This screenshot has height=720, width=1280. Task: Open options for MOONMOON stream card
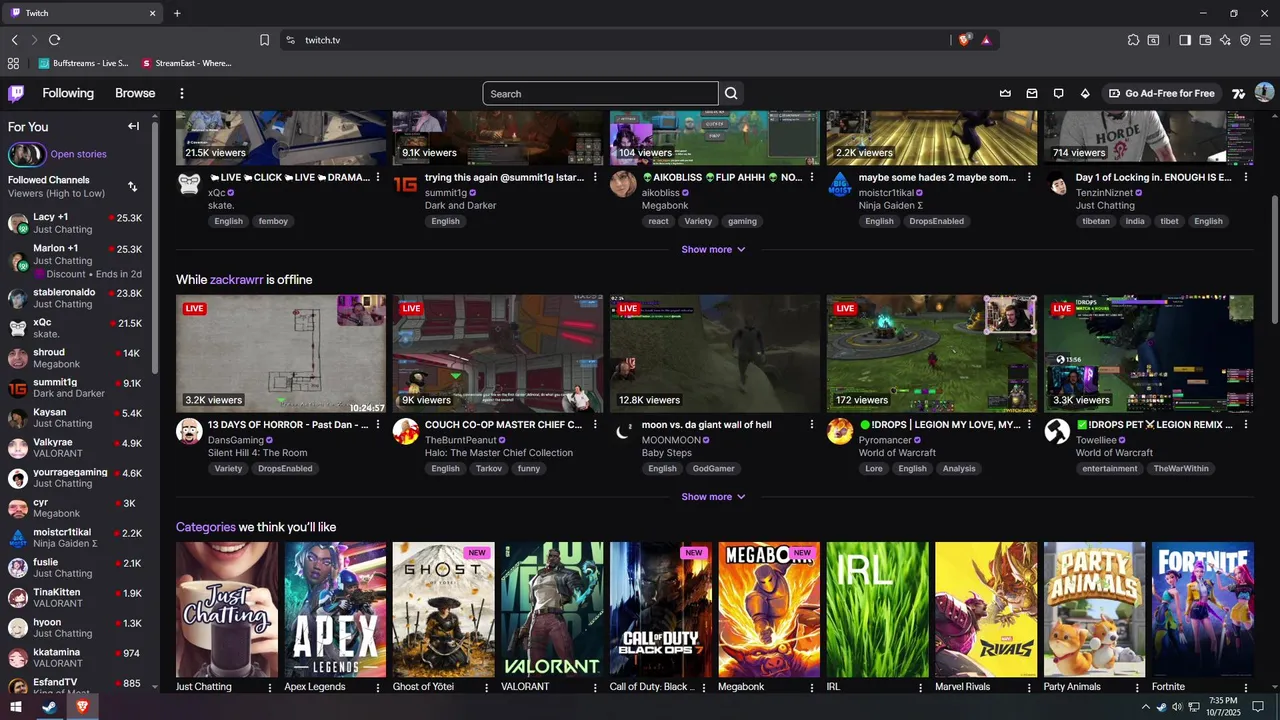pos(812,425)
